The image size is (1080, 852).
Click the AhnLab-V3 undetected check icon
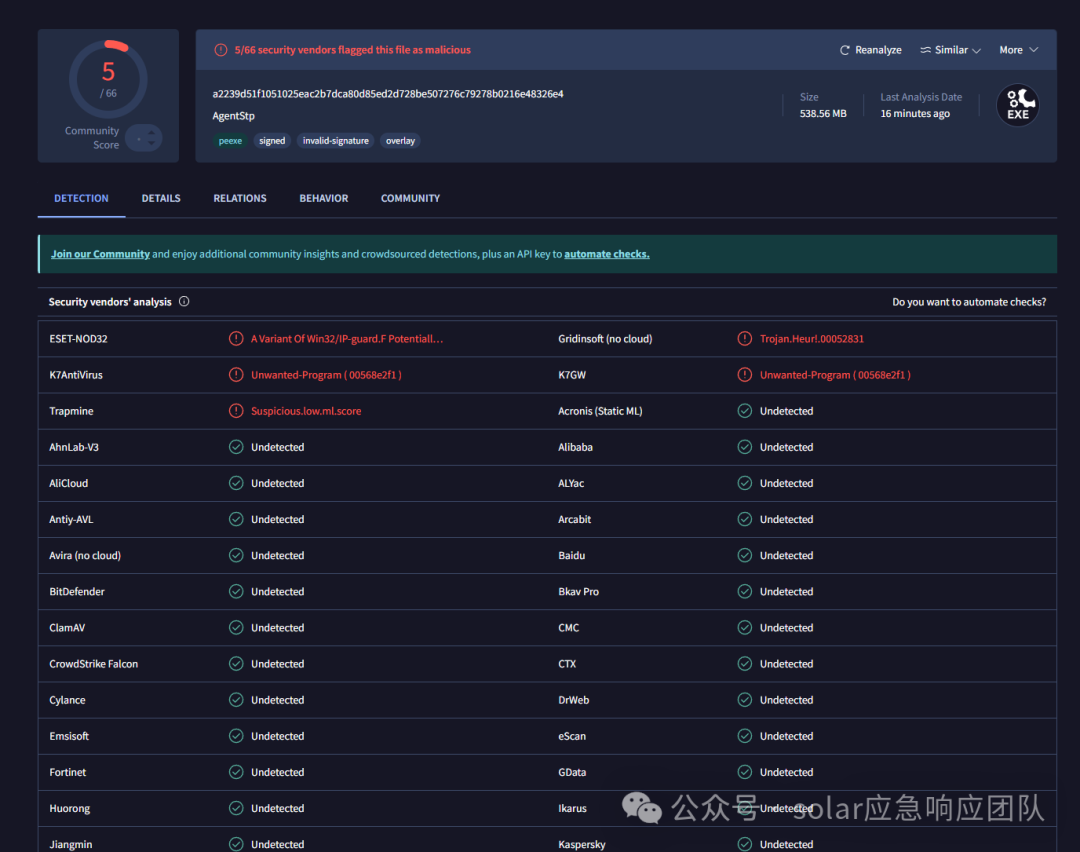236,447
